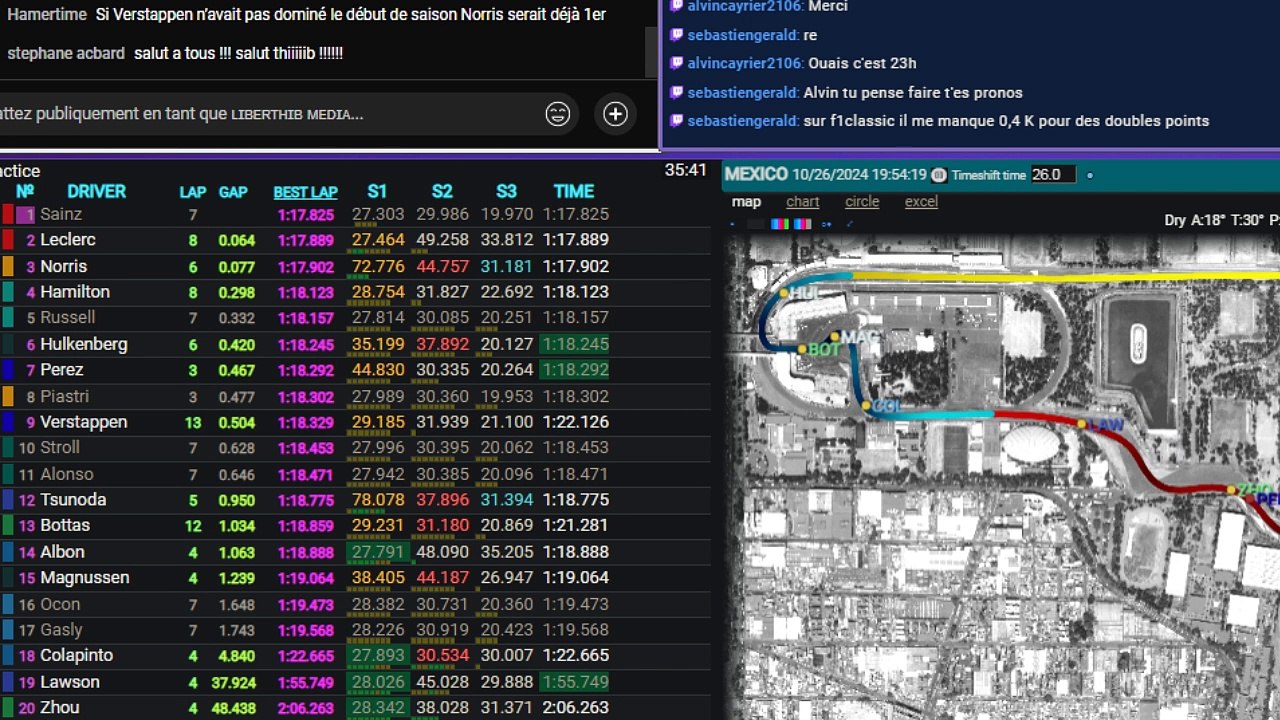Click the pause icon next to Timeshift time
Screen dimensions: 1280x720
(939, 175)
